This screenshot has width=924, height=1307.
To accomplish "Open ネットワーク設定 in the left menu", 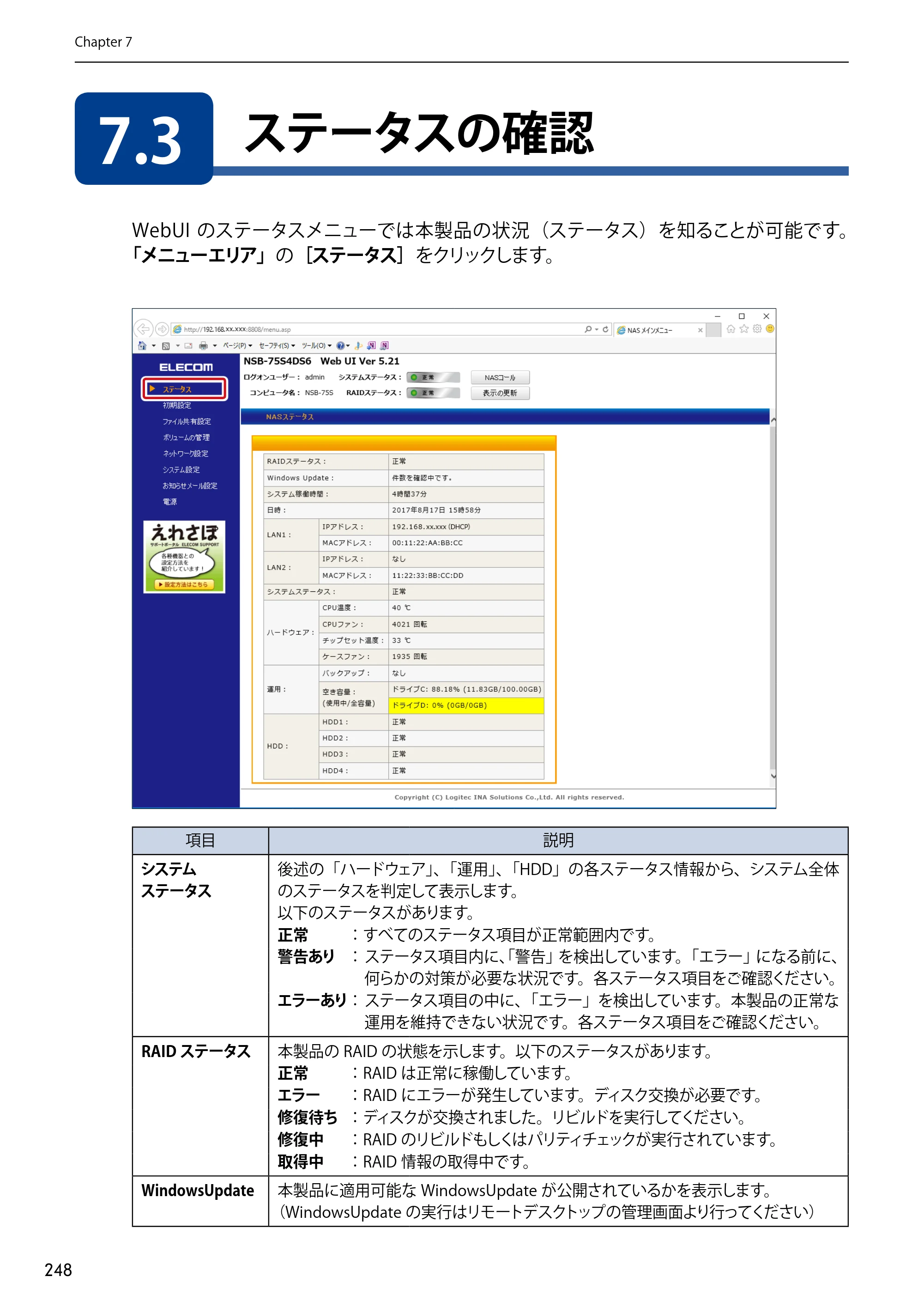I will coord(186,454).
